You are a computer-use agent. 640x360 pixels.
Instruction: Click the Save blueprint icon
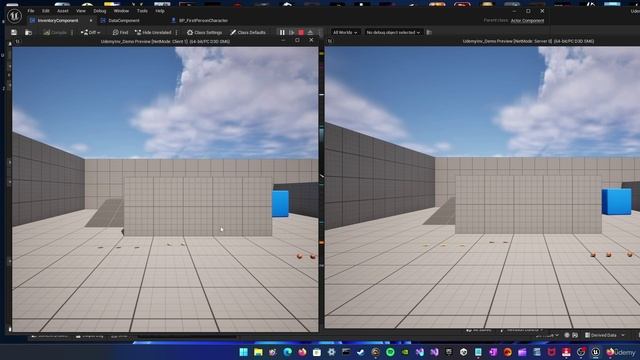point(14,32)
